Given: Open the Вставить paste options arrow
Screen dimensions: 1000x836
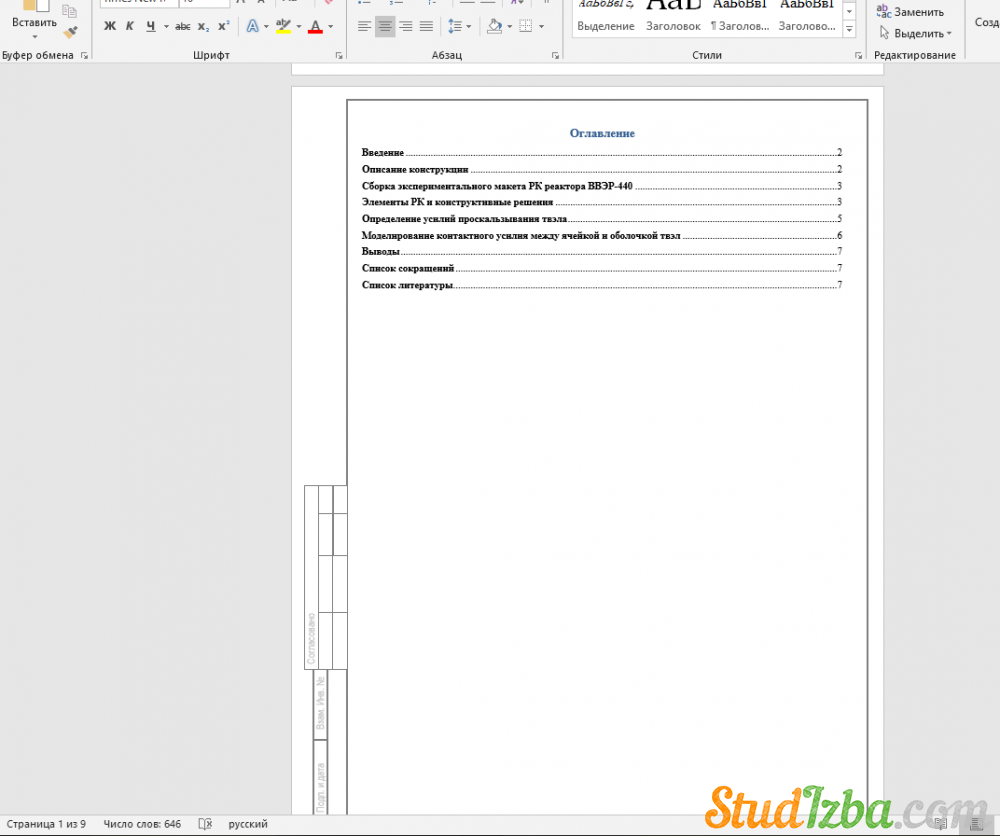Looking at the screenshot, I should [x=34, y=36].
